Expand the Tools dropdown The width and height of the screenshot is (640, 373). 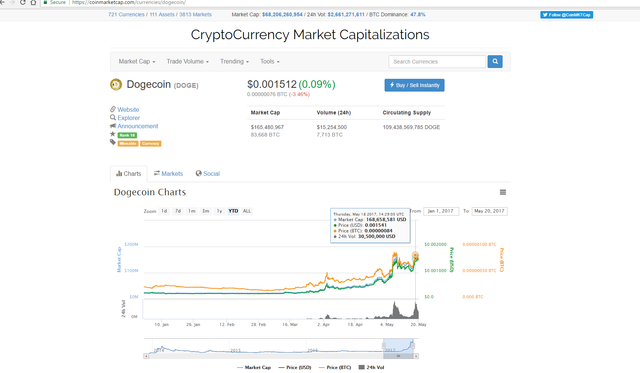tap(270, 62)
